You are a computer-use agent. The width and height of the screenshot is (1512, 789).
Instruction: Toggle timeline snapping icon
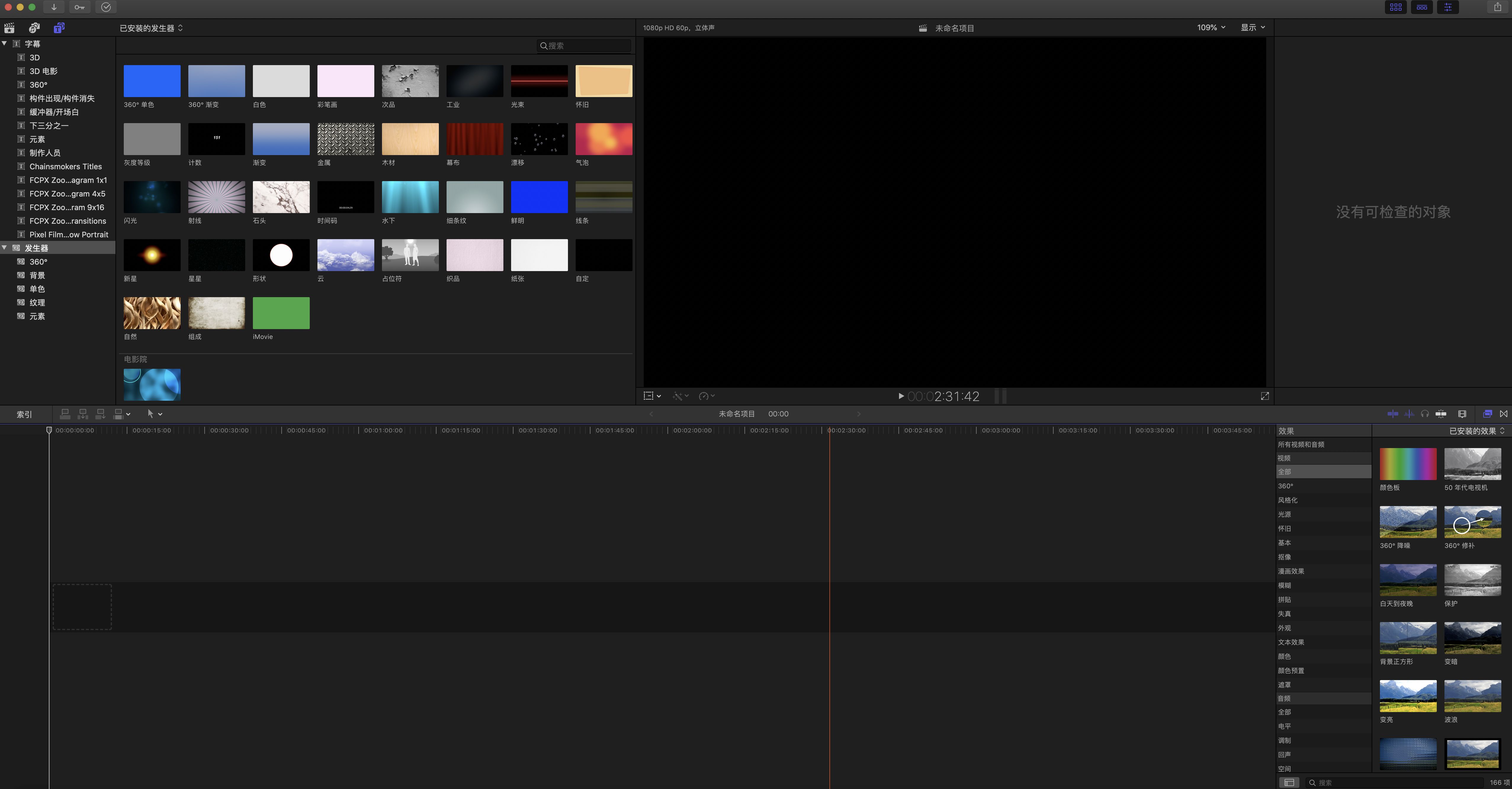1441,414
